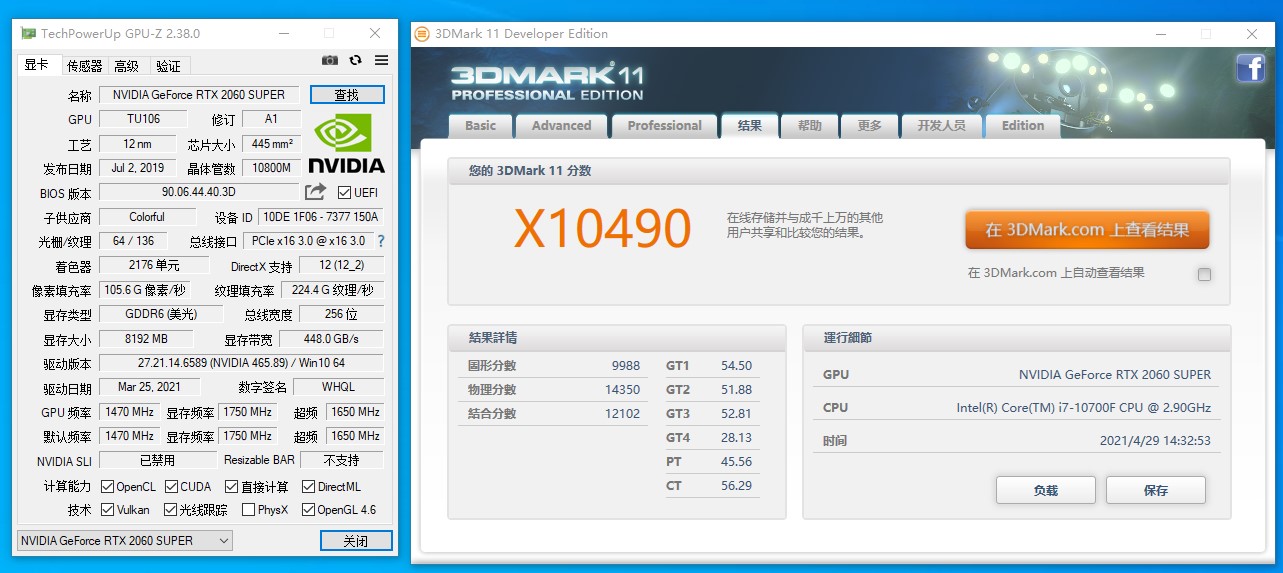Click the GPU-Z title bar app icon

(x=28, y=33)
